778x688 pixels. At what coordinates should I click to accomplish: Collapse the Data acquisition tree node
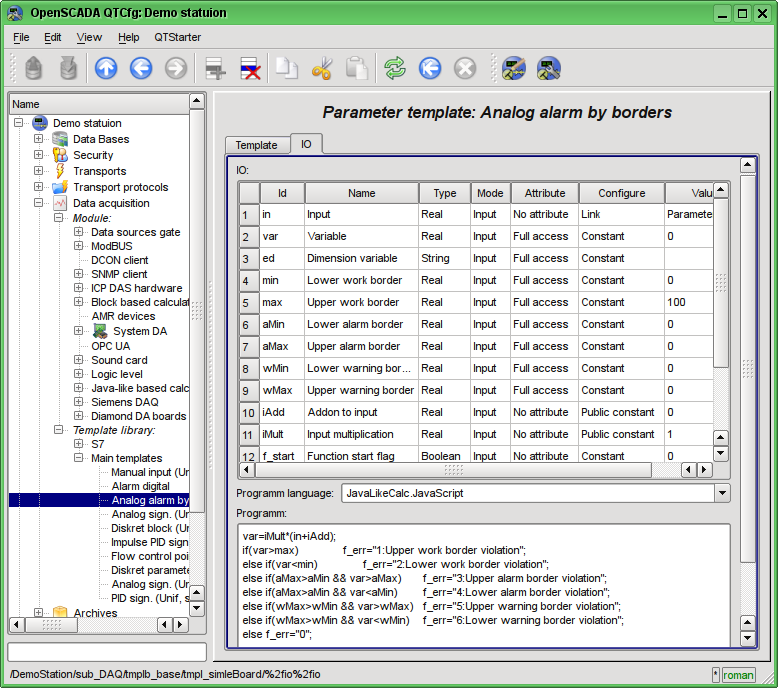point(39,203)
